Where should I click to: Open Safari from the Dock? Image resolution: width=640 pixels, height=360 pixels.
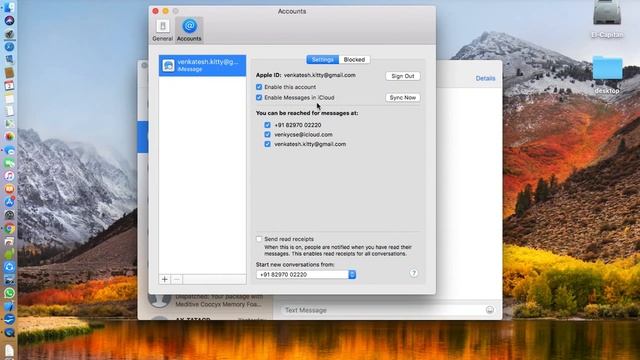pos(9,47)
